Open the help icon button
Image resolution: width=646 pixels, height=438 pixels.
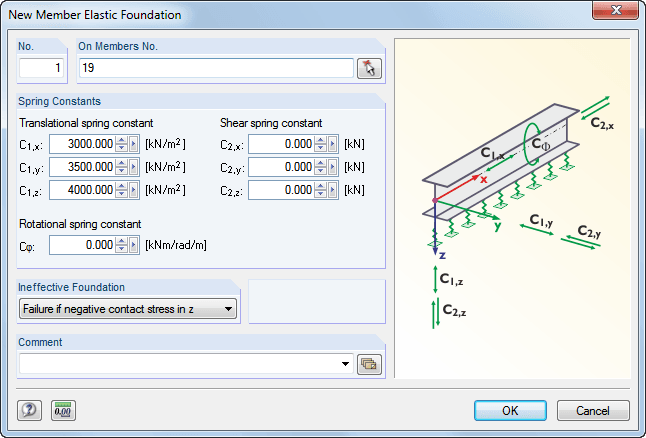(30, 410)
